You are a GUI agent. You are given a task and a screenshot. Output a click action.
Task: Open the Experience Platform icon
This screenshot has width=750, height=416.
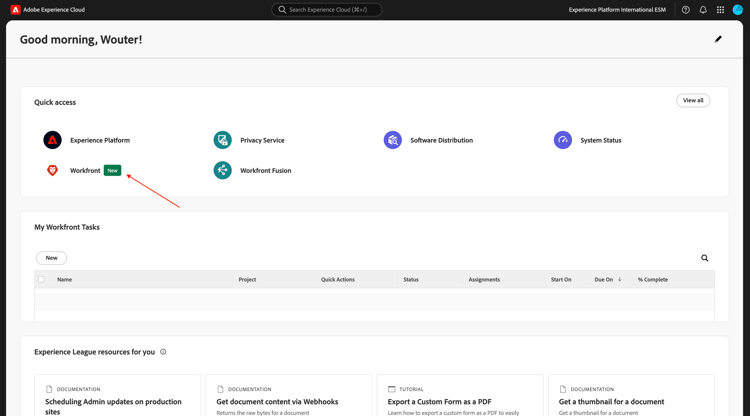tap(53, 140)
